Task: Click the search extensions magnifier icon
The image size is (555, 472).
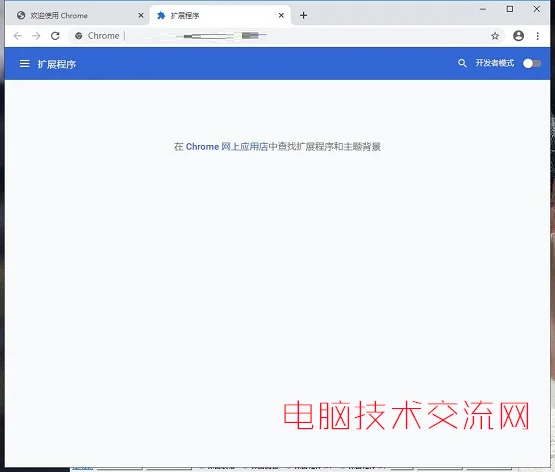Action: click(x=462, y=63)
